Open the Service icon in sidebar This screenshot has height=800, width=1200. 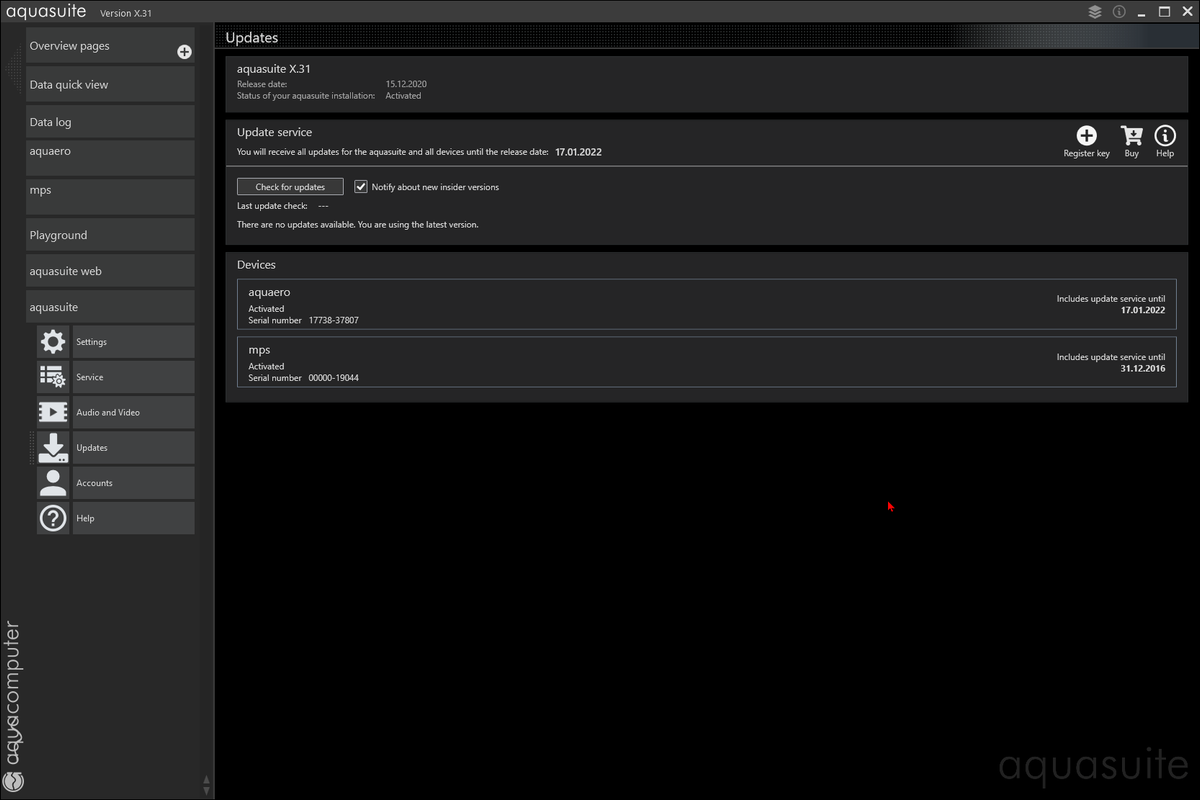pyautogui.click(x=53, y=377)
